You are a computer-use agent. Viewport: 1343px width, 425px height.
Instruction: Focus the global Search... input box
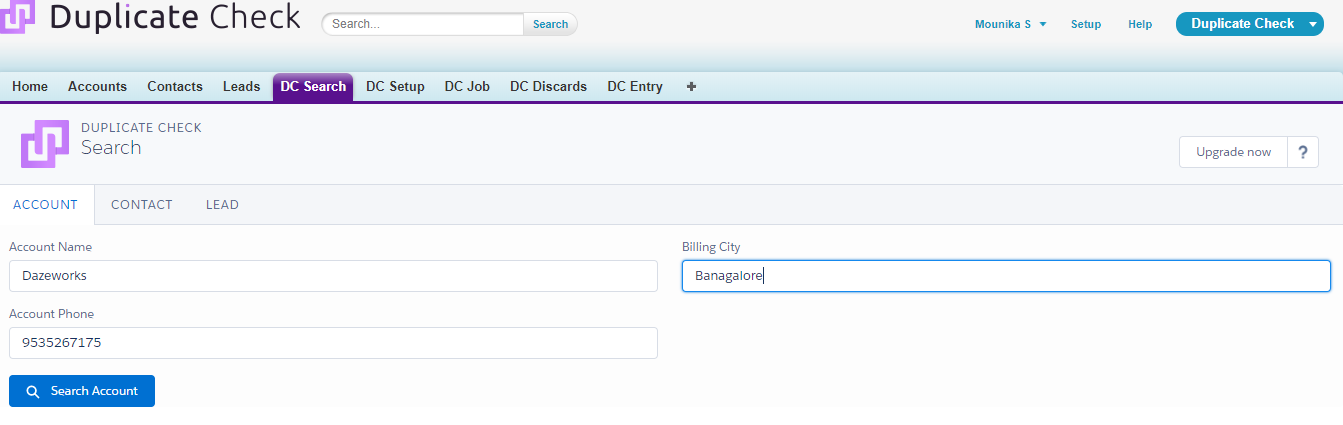(423, 24)
